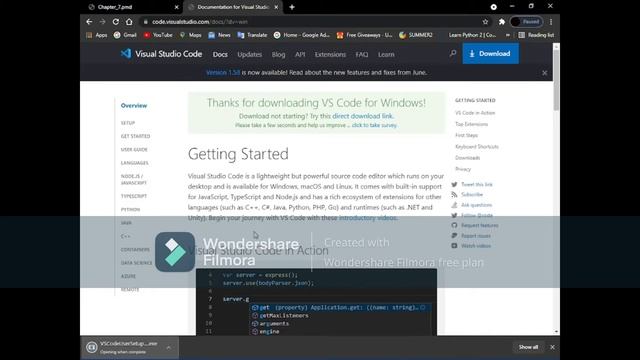This screenshot has height=360, width=640.
Task: Open the Extensions menu item
Action: coord(330,54)
